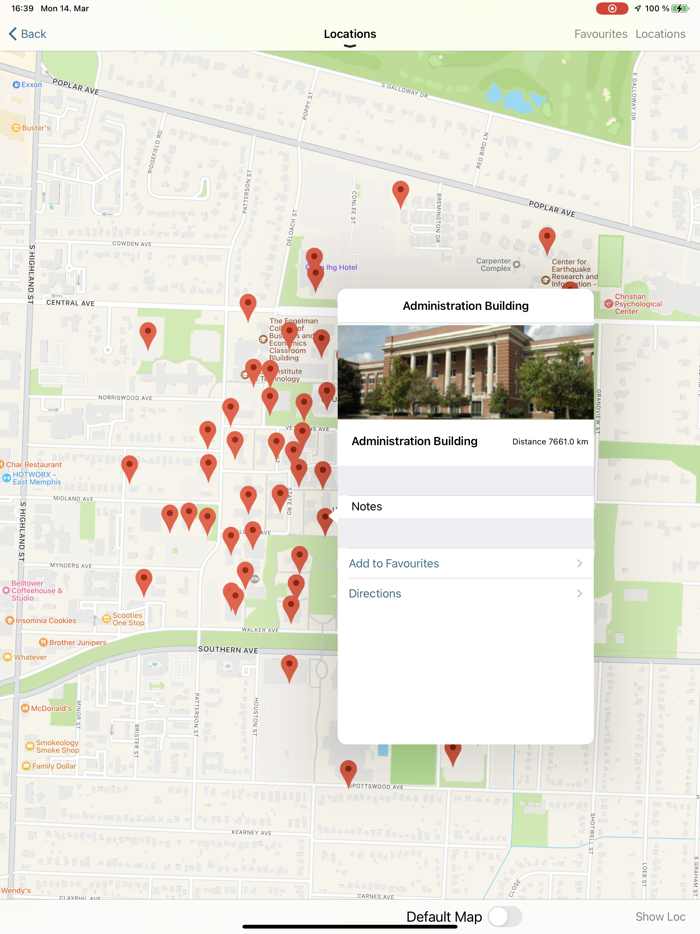Viewport: 700px width, 934px height.
Task: Select the lone pin below Central Ave label
Action: (x=148, y=335)
